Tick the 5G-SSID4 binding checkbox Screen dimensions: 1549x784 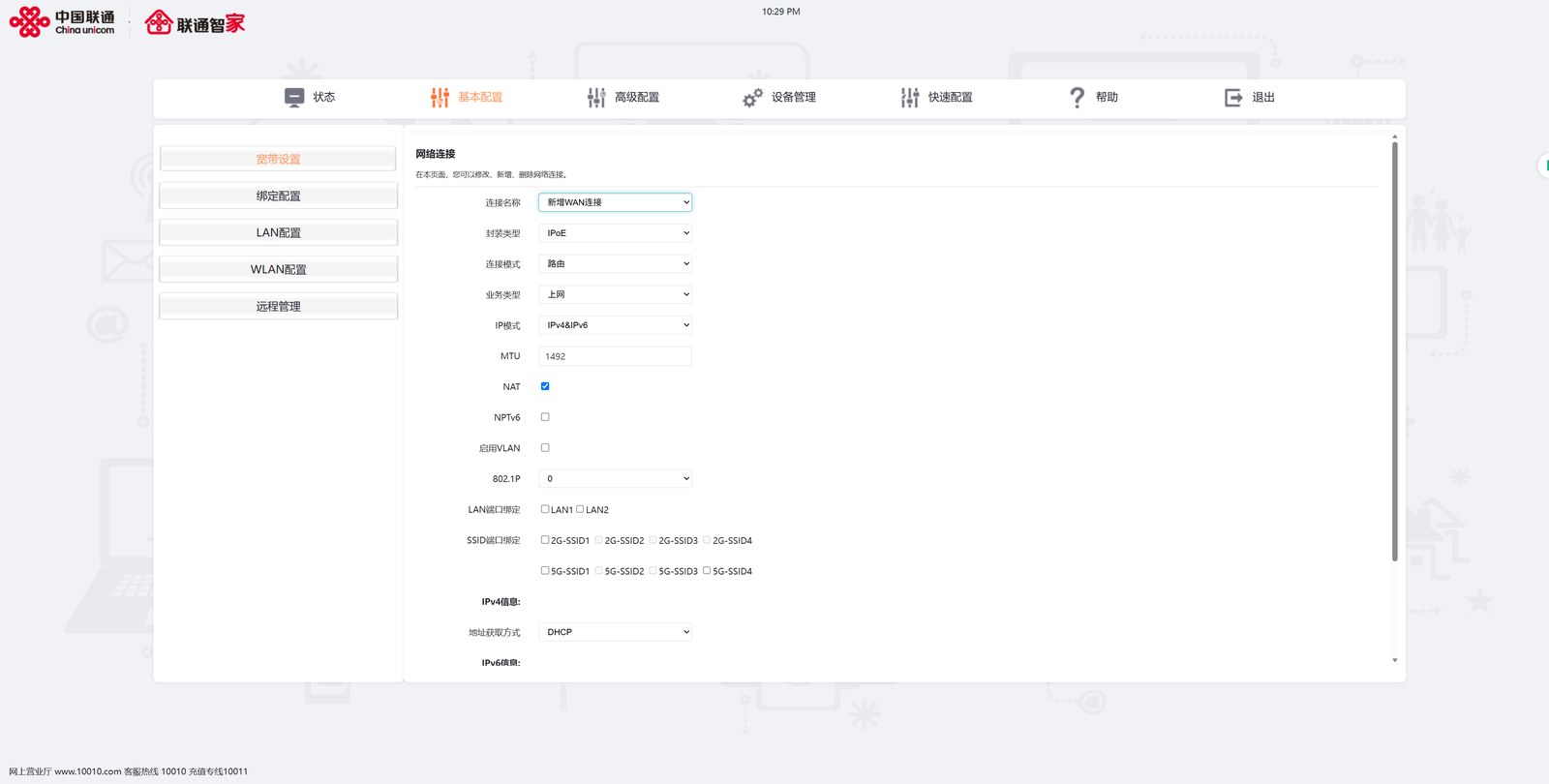click(707, 571)
